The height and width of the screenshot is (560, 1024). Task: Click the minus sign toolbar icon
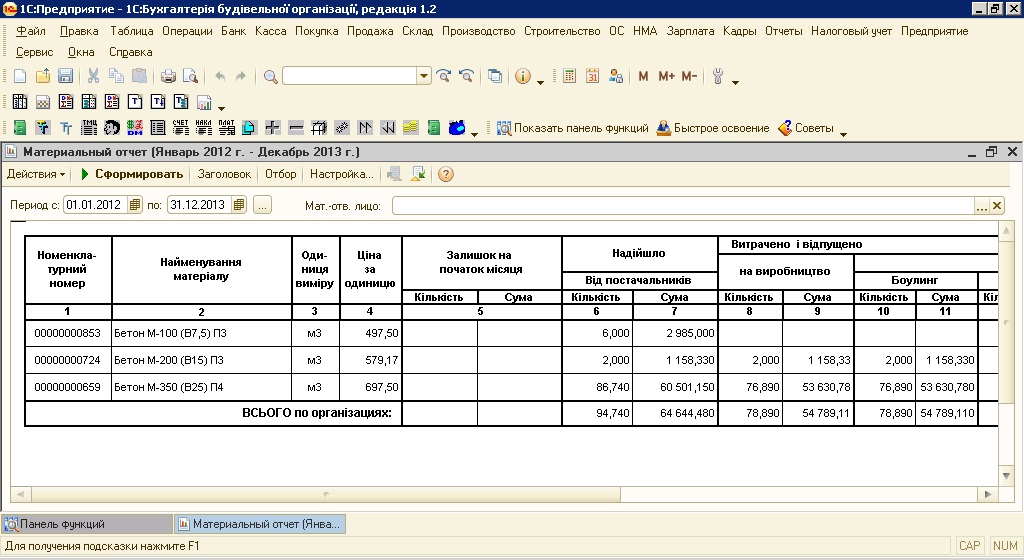click(295, 127)
